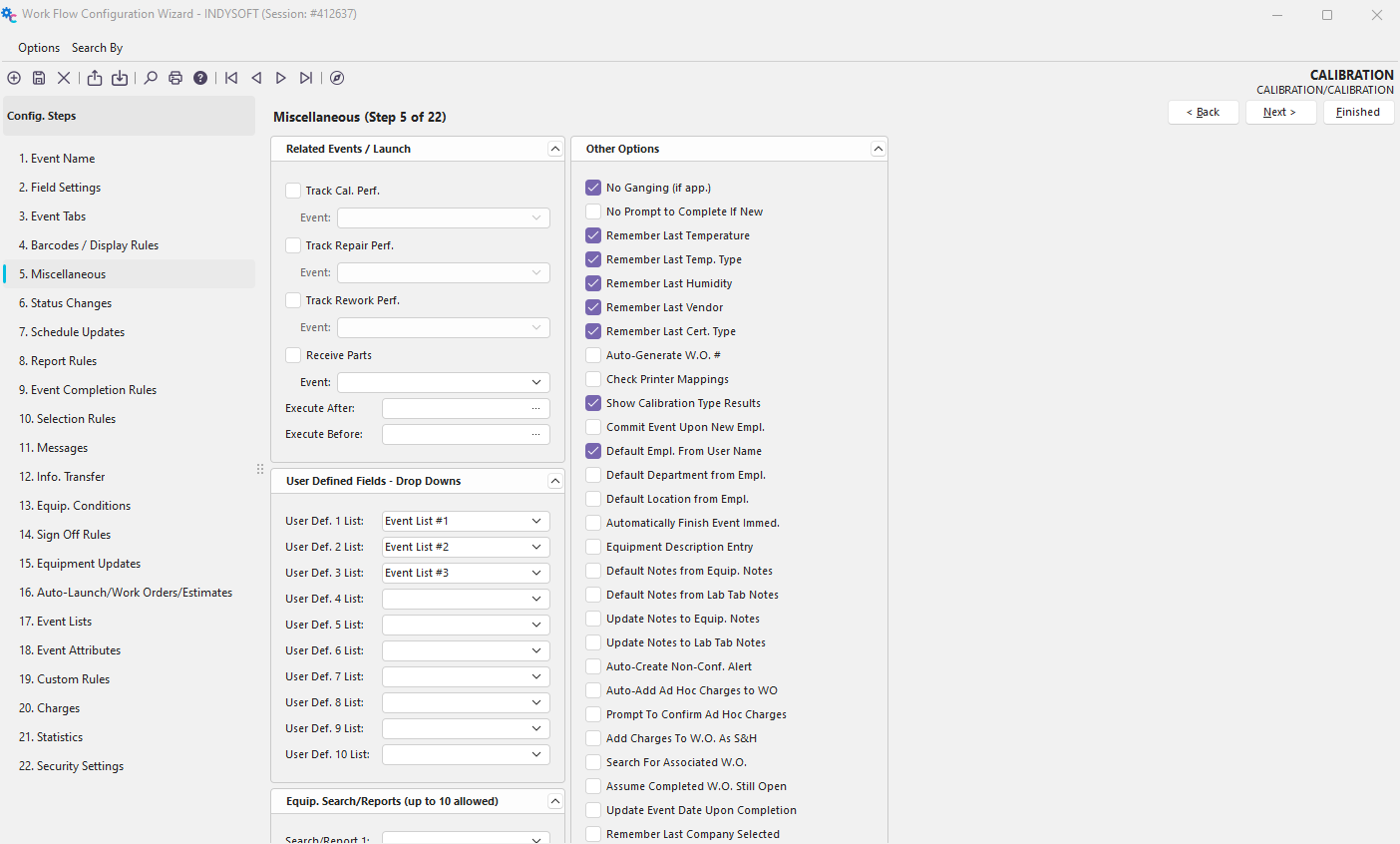Image resolution: width=1400 pixels, height=844 pixels.
Task: Click the add new record plus icon
Action: 14,78
